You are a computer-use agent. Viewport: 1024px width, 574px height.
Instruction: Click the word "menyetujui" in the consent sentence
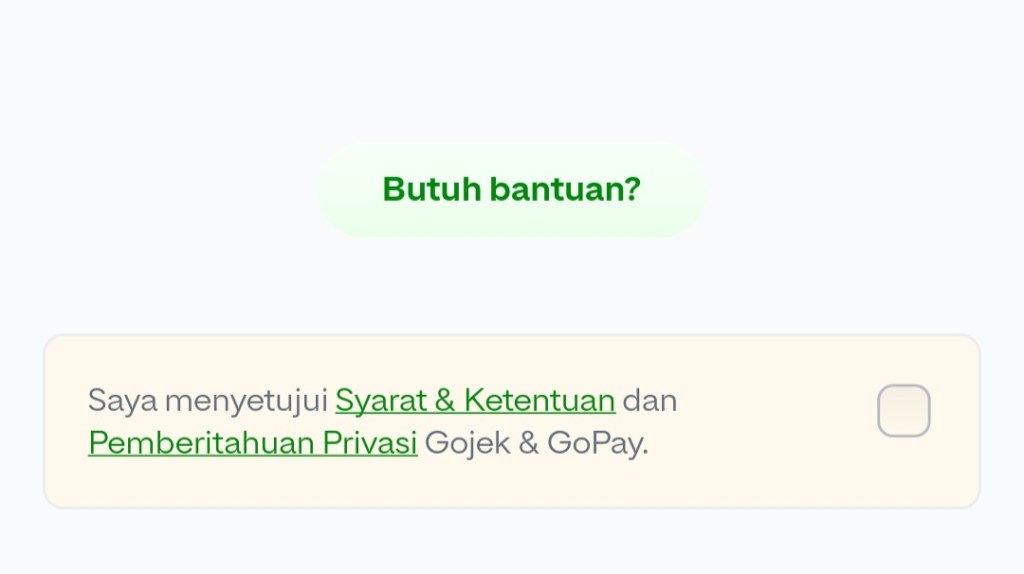point(246,401)
